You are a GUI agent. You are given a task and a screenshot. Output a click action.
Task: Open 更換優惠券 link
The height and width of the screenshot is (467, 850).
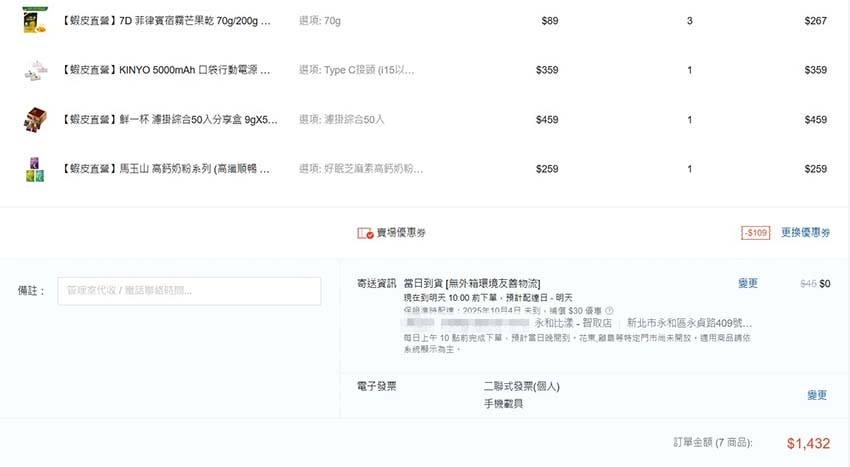click(805, 232)
